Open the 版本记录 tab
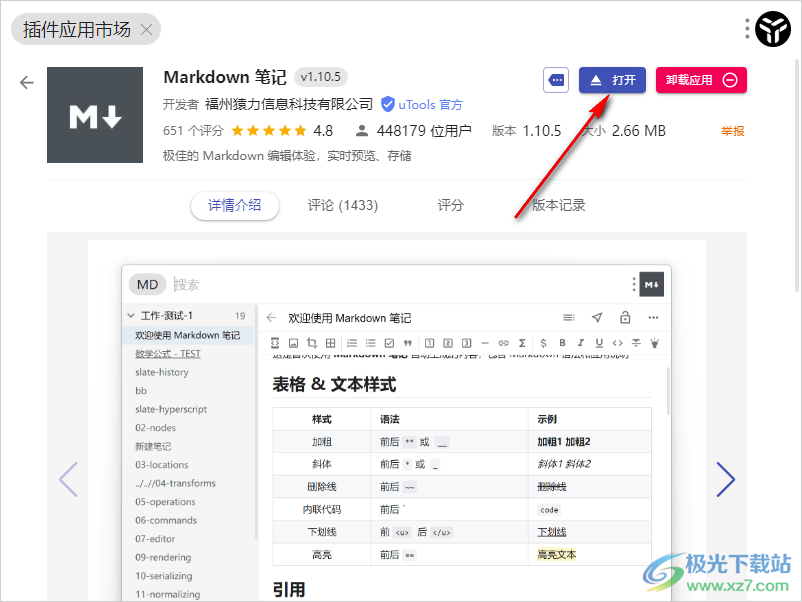Viewport: 802px width, 602px height. pos(559,206)
